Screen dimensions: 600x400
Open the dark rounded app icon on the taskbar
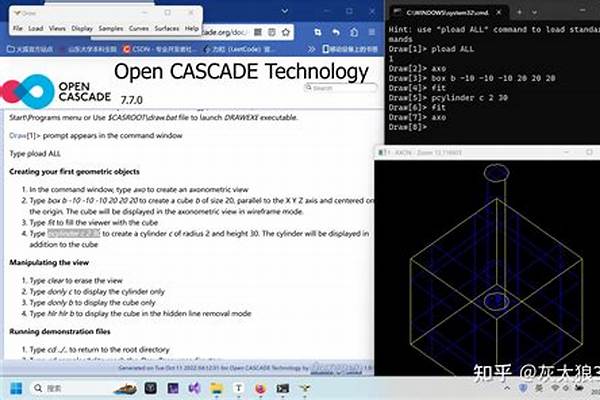pos(151,389)
